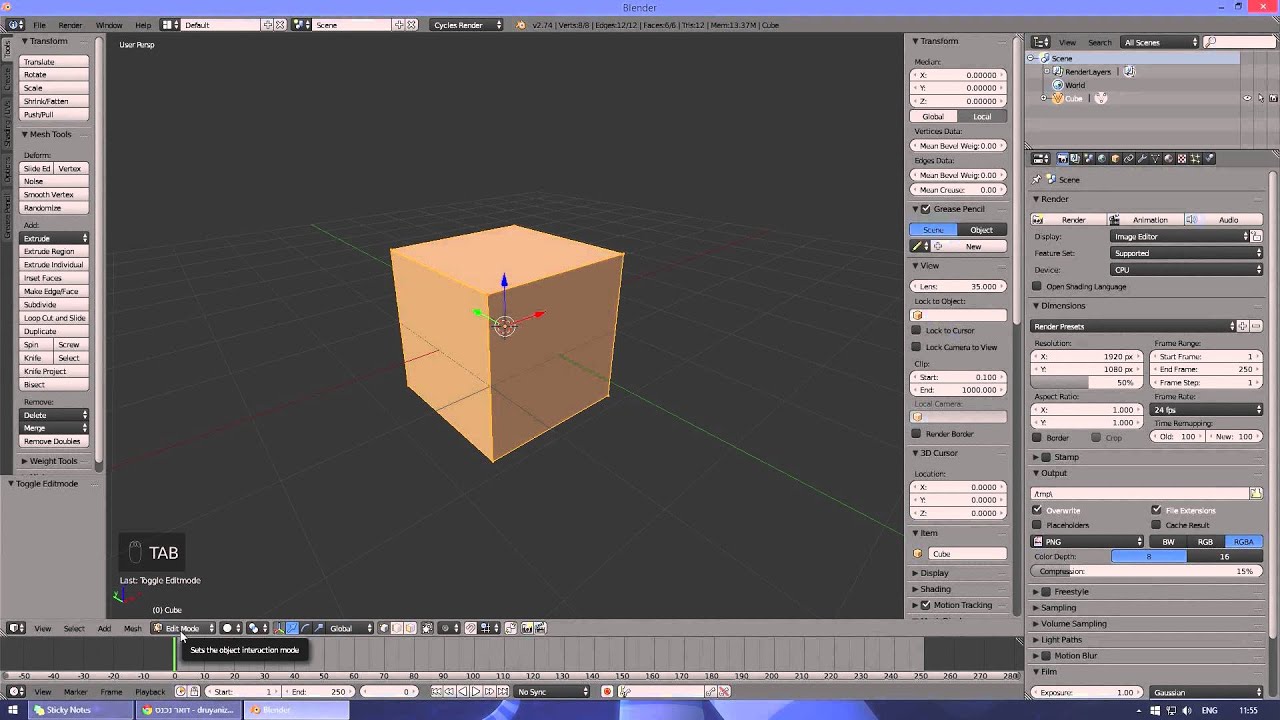Hide Cube using outliner eye icon
The width and height of the screenshot is (1280, 720).
pyautogui.click(x=1247, y=98)
